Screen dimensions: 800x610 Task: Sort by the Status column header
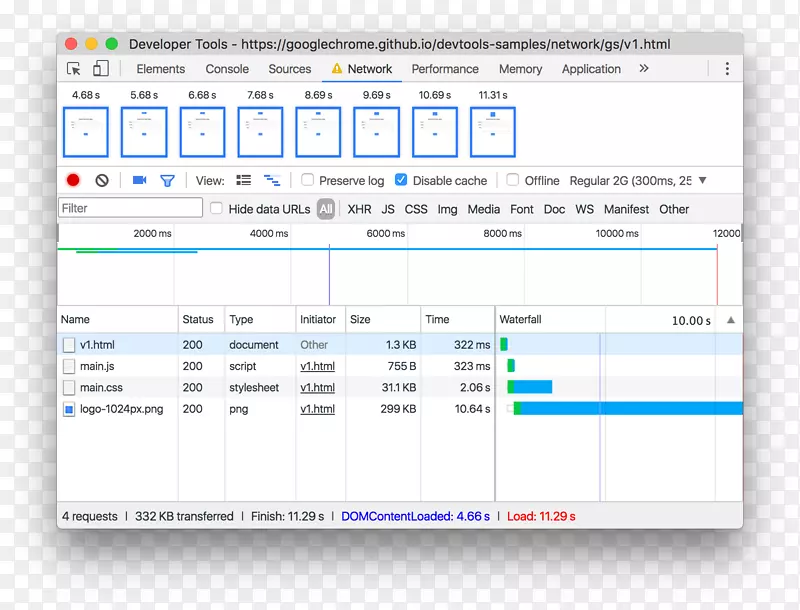pos(202,319)
